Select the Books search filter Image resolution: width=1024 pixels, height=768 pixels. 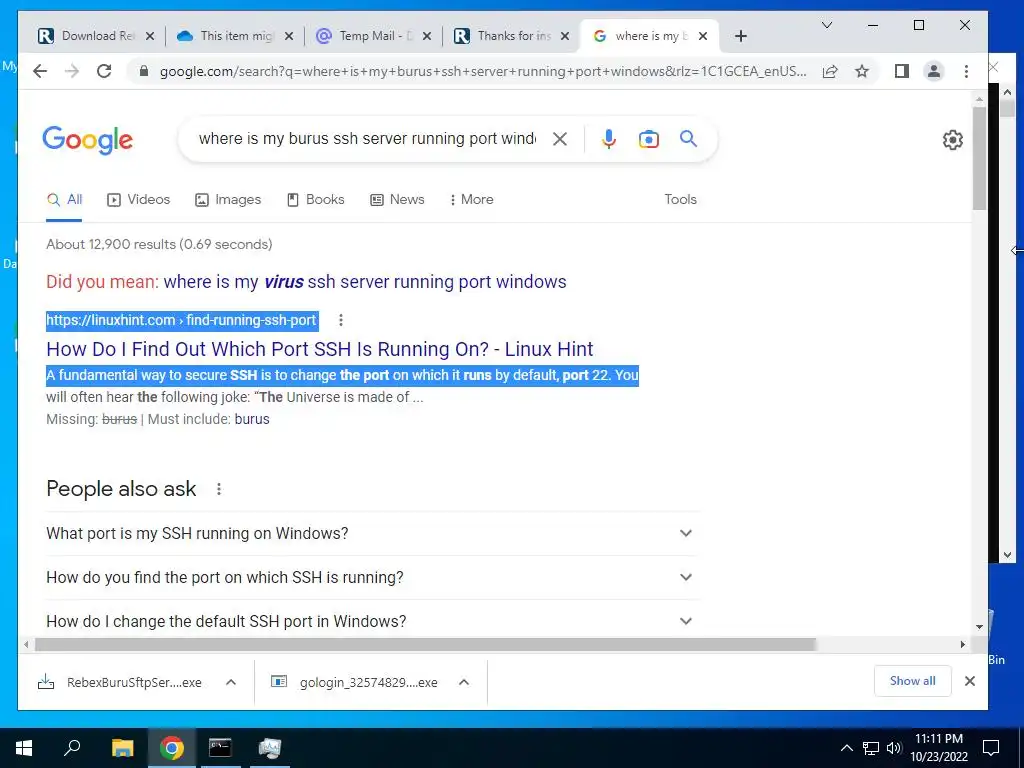point(315,199)
